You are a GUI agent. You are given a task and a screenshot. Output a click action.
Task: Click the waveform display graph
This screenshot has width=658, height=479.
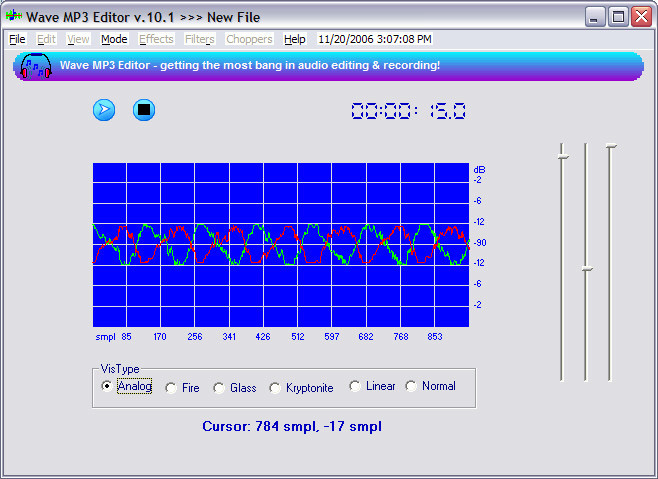[281, 245]
